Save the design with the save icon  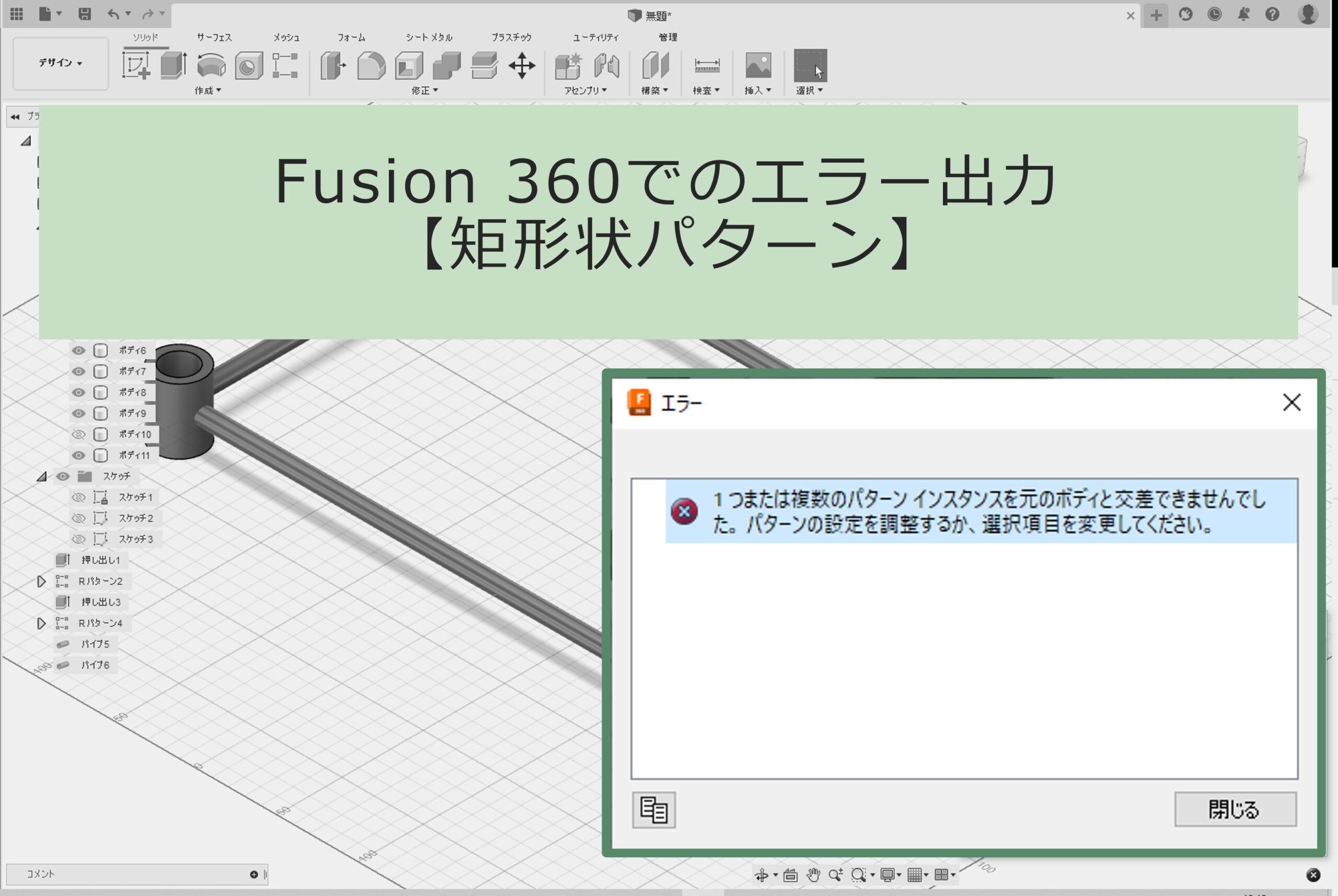tap(85, 14)
